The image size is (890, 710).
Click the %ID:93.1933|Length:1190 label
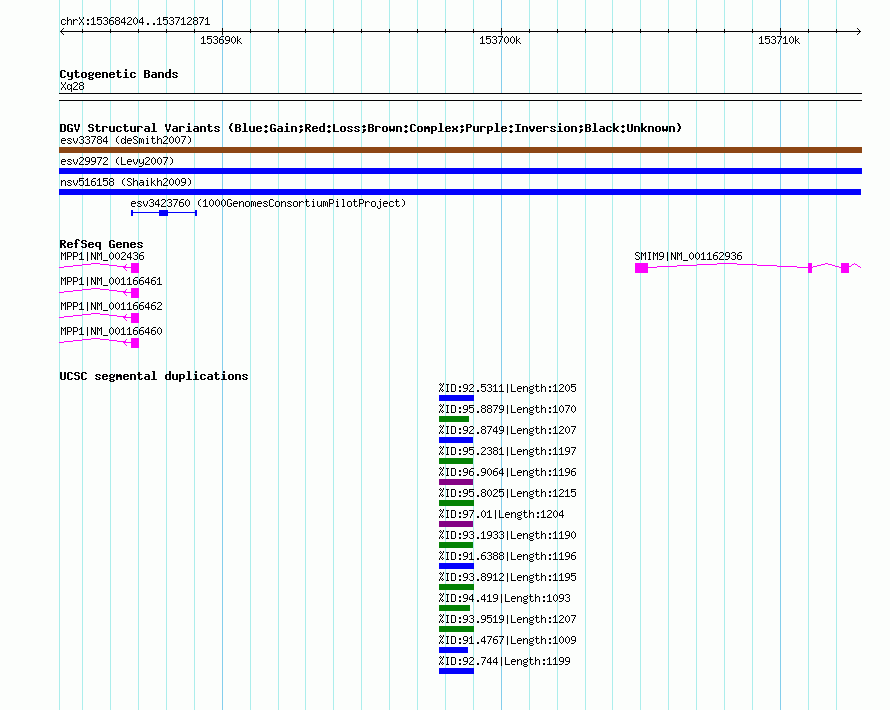click(x=507, y=535)
